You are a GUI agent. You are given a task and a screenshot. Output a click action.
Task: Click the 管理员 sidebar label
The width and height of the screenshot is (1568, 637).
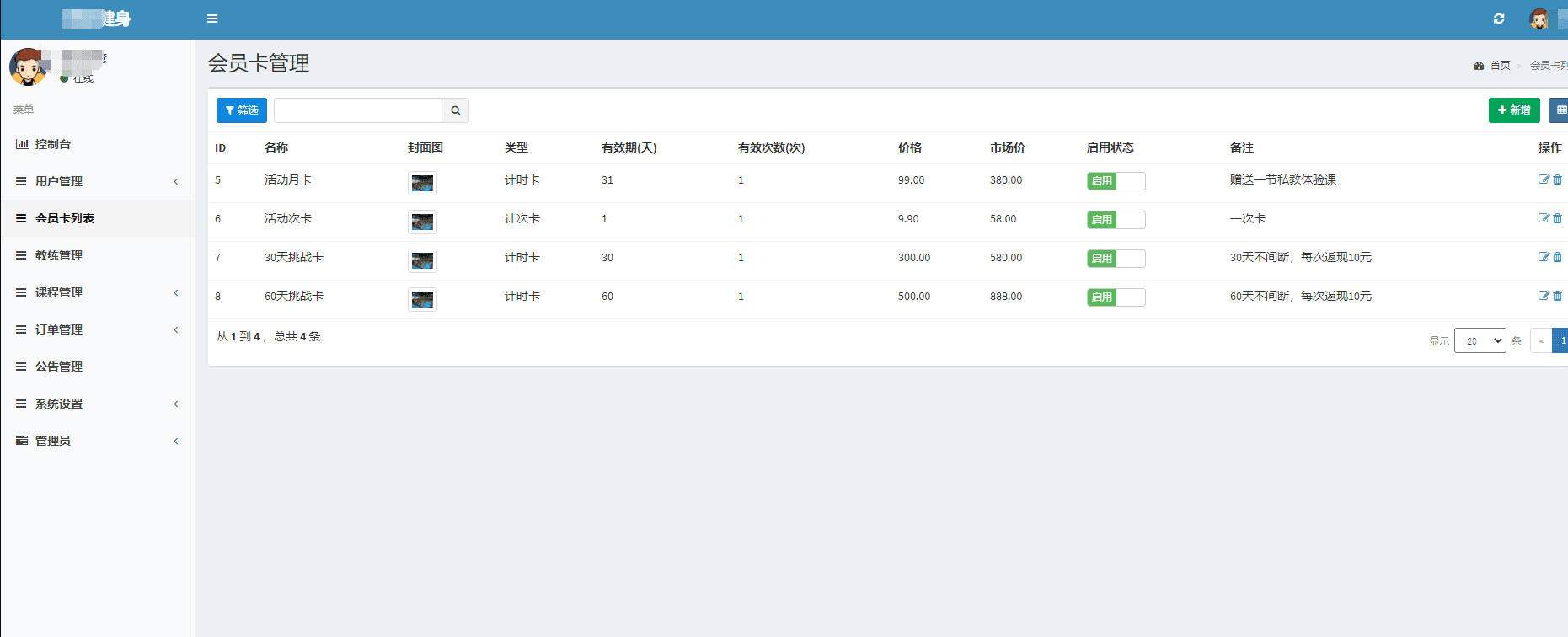point(53,441)
